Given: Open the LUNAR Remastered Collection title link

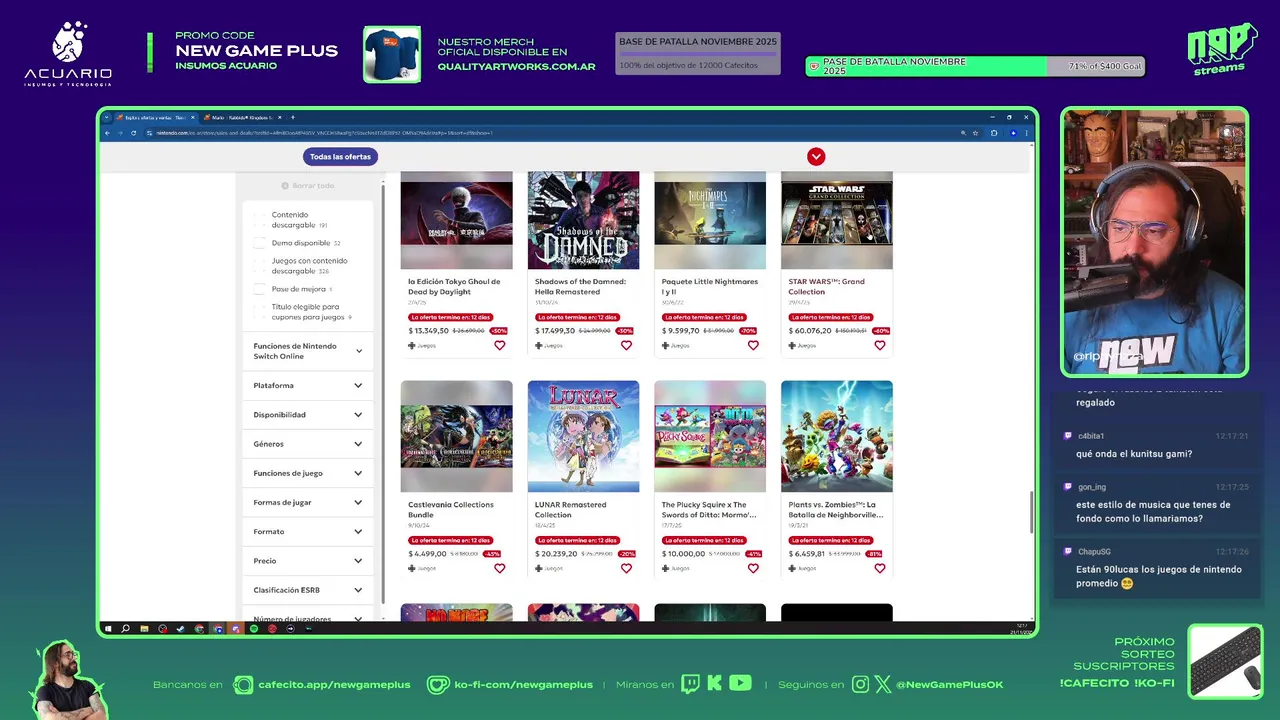Looking at the screenshot, I should [570, 509].
